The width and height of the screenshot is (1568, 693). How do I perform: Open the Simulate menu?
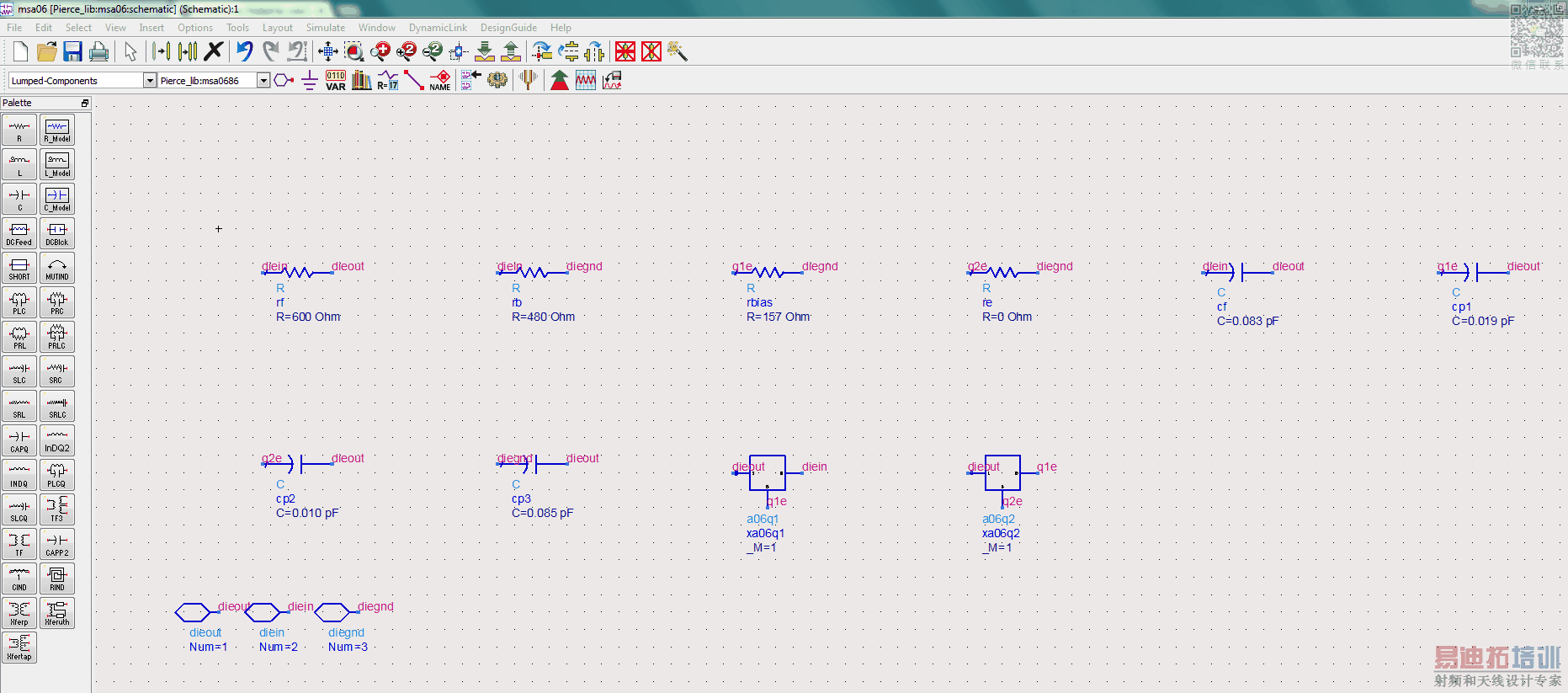click(x=325, y=28)
